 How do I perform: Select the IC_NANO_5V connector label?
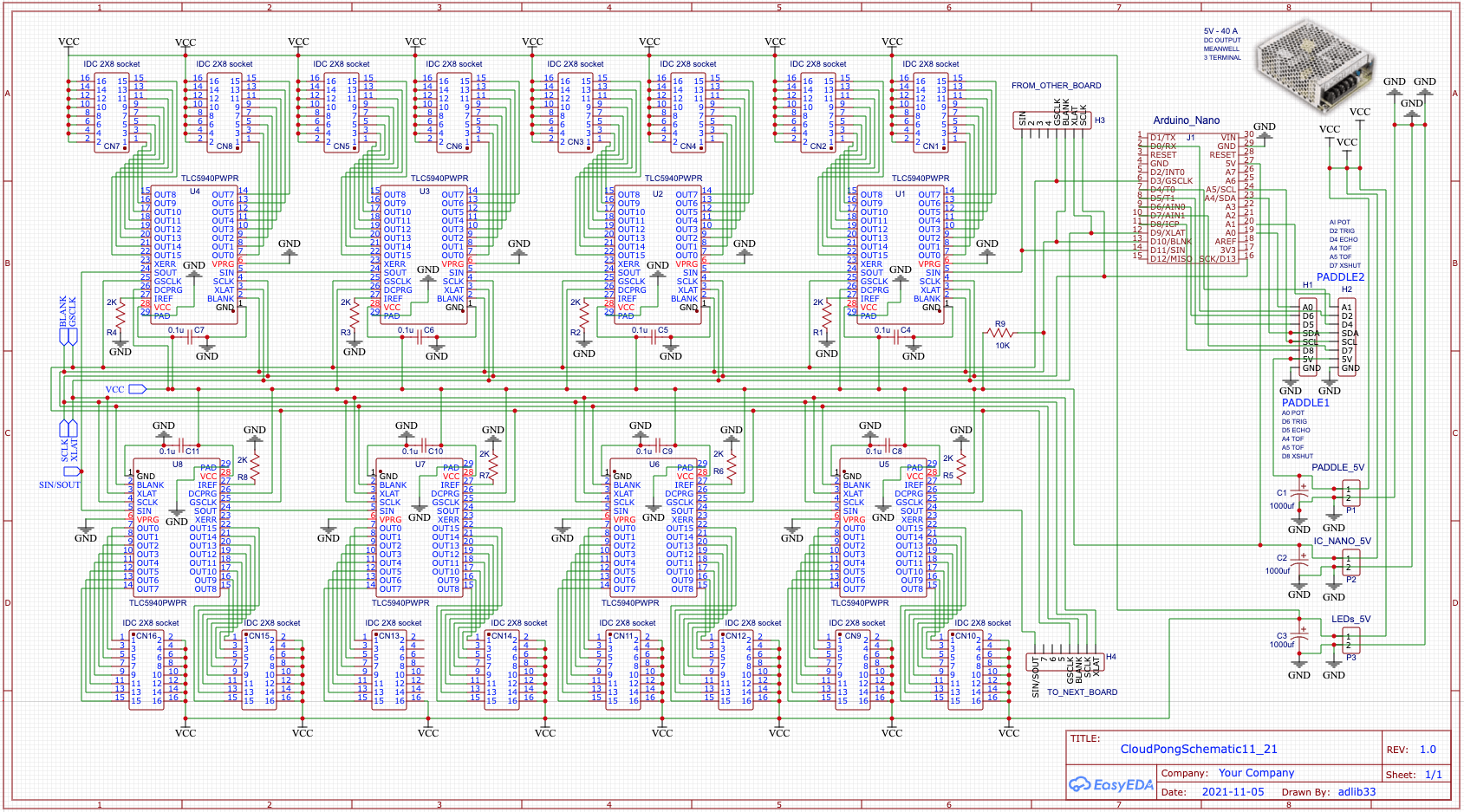(x=1342, y=541)
